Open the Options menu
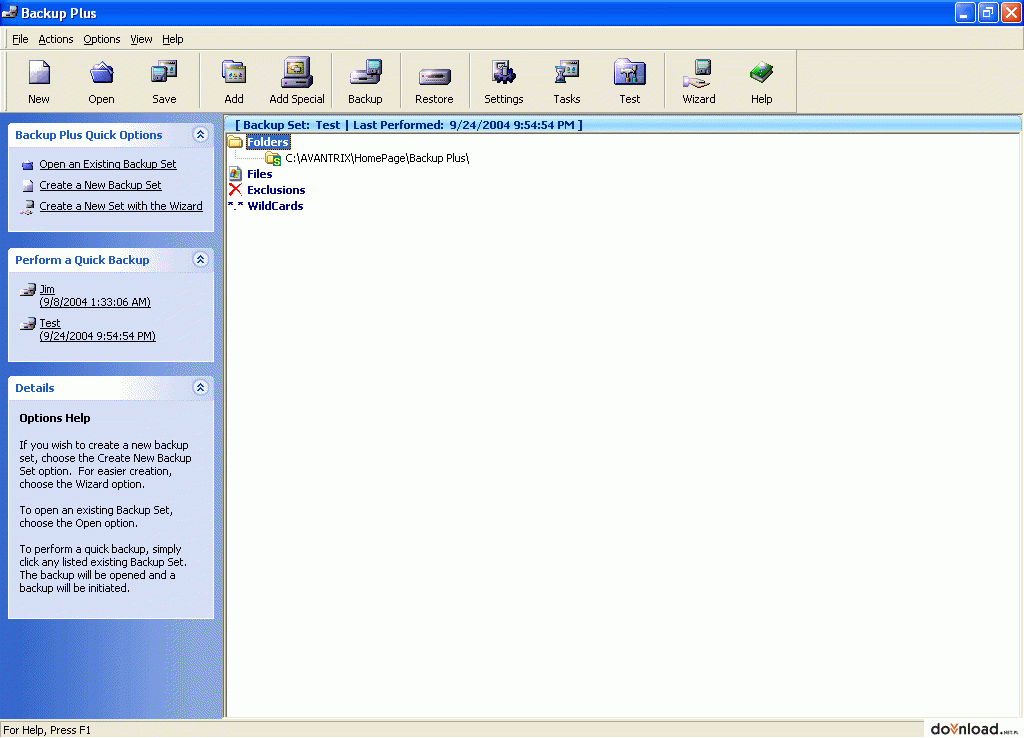The width and height of the screenshot is (1024, 738). [102, 39]
